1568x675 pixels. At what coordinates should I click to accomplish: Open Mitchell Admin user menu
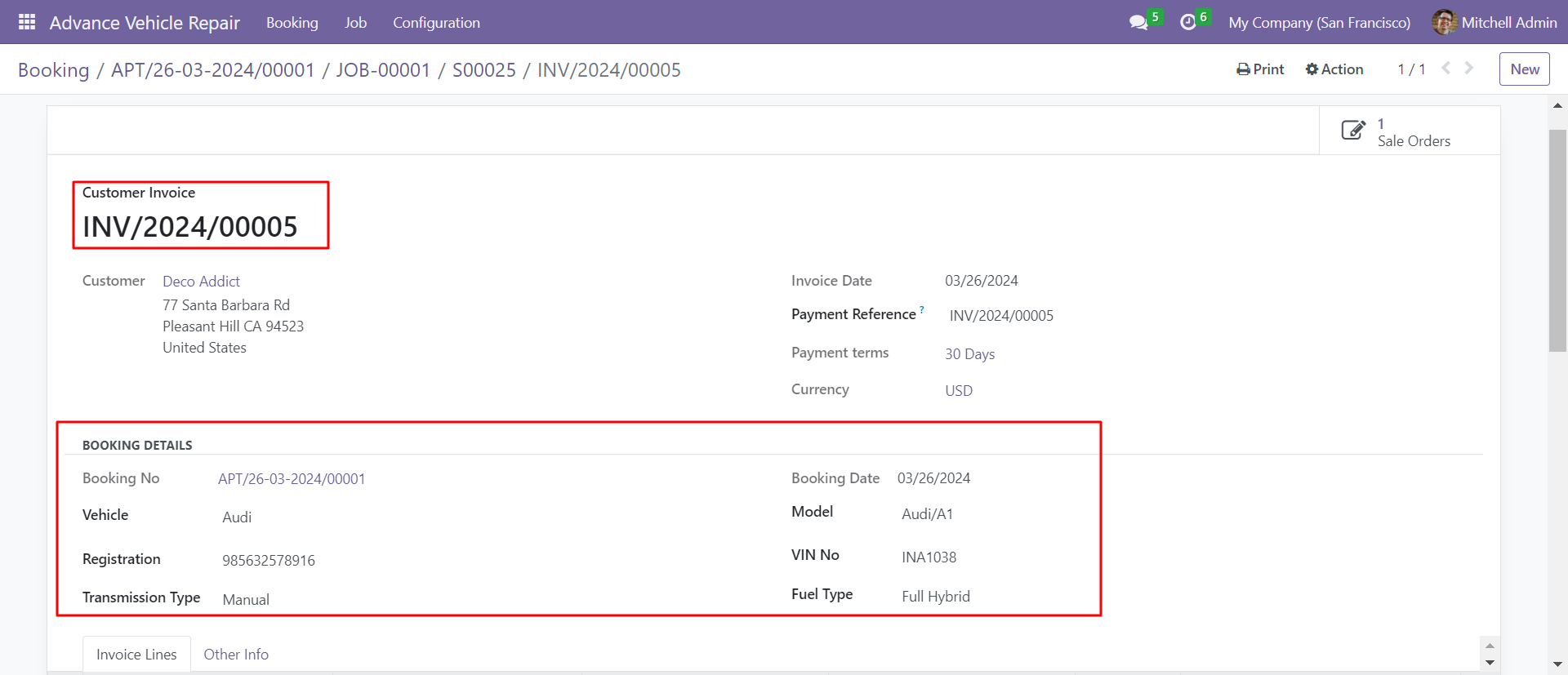point(1494,23)
